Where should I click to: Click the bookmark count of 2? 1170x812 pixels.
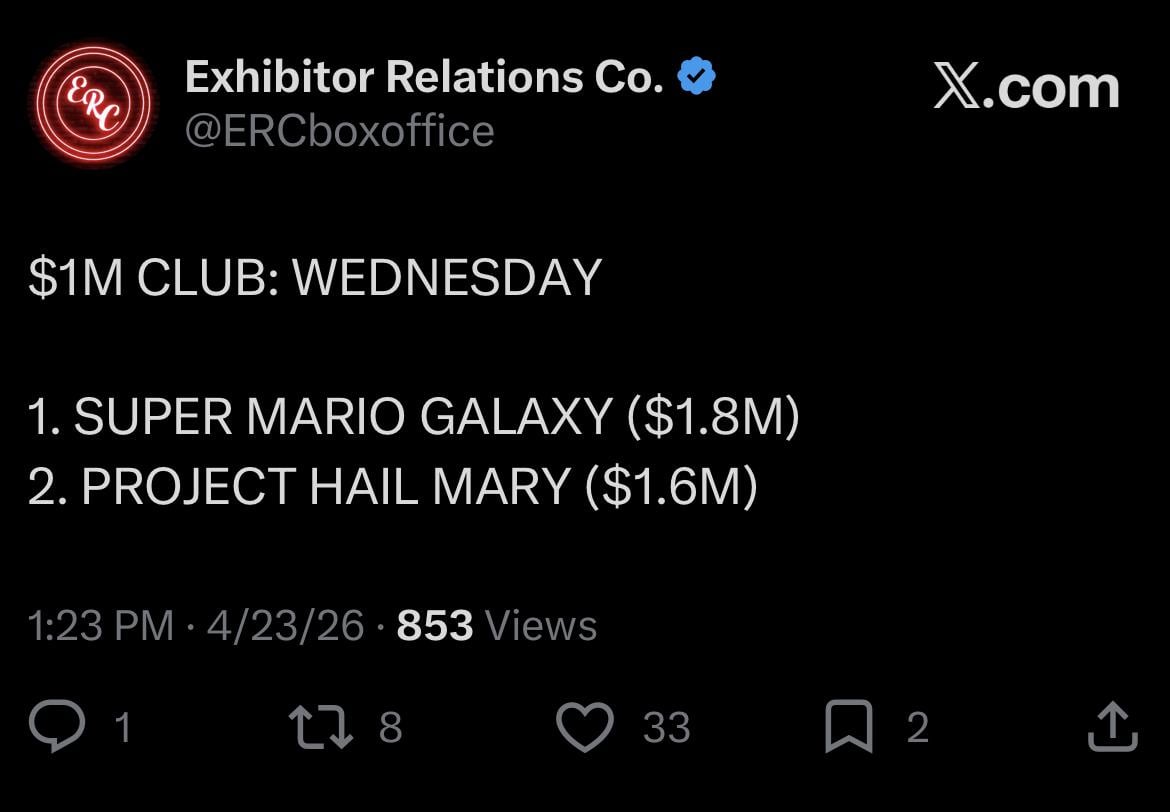[917, 728]
